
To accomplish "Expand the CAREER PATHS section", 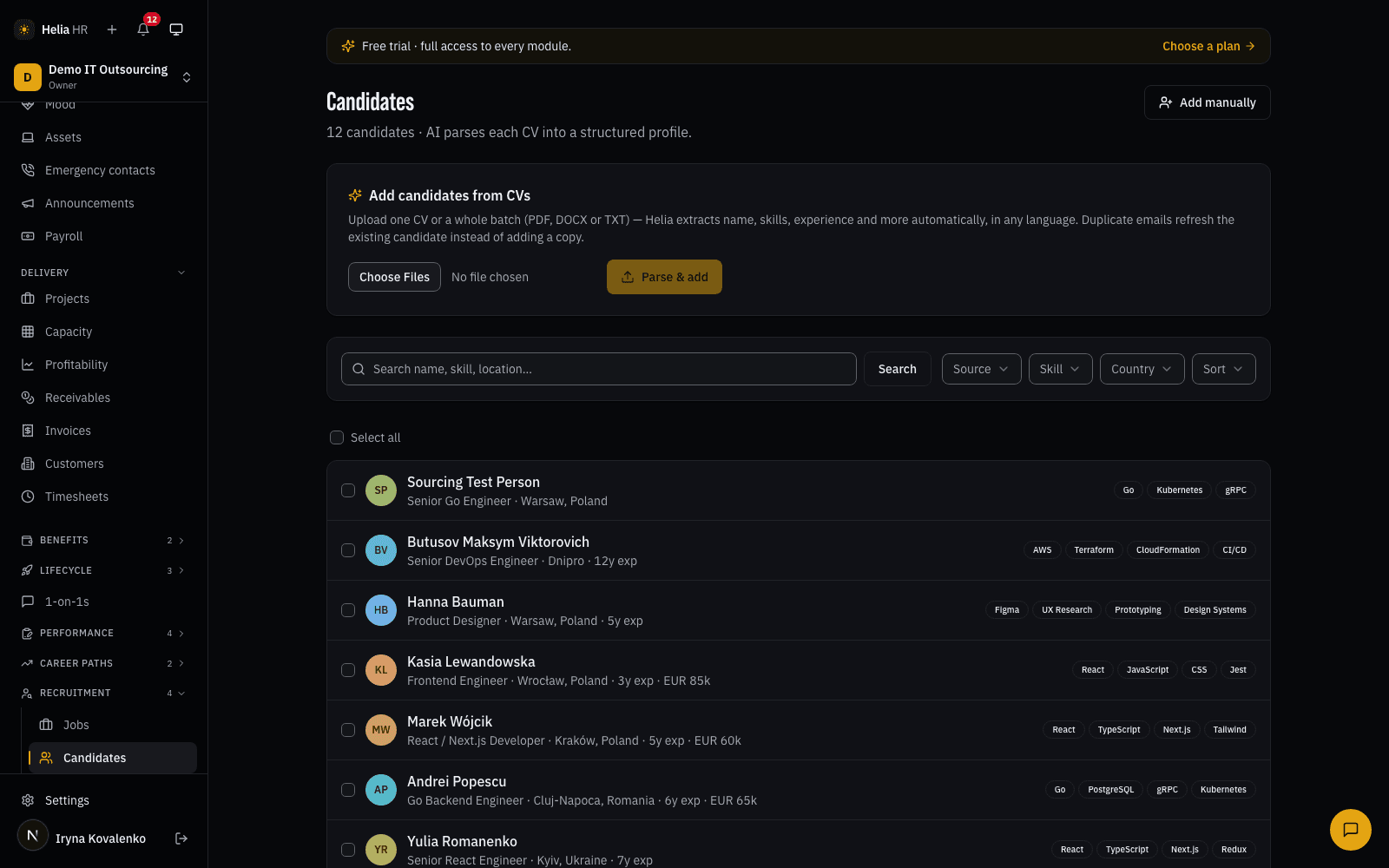I will pos(103,663).
